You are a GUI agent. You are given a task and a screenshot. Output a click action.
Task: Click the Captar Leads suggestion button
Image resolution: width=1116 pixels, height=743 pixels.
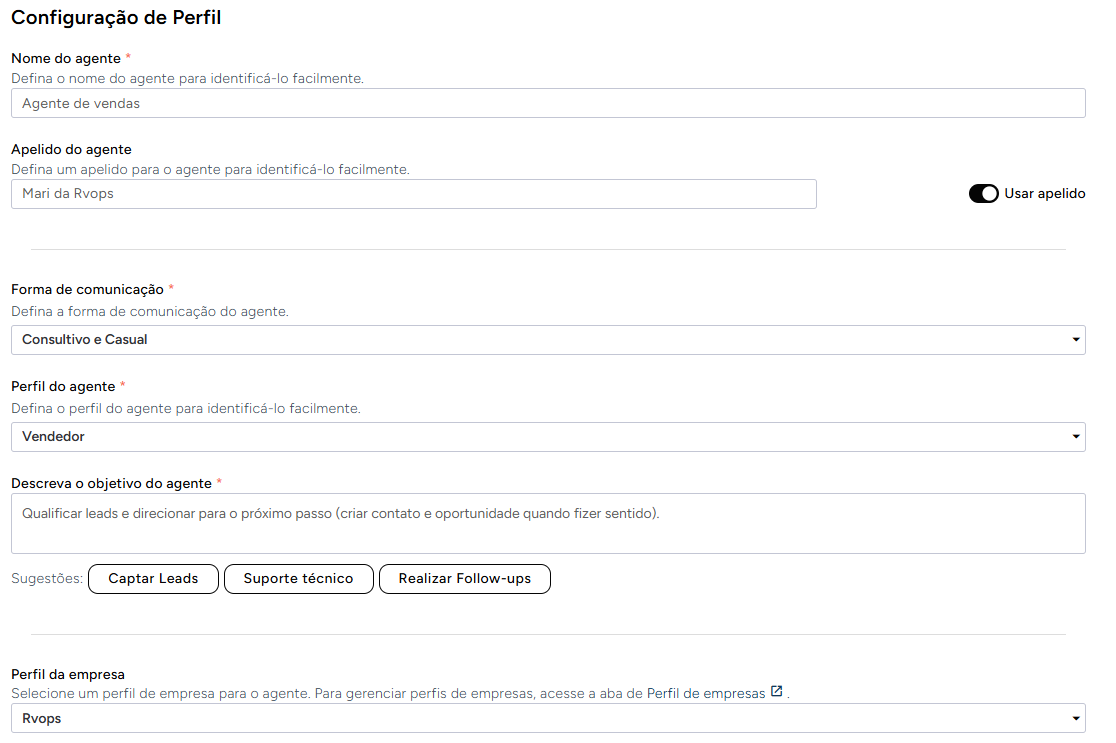pyautogui.click(x=153, y=579)
